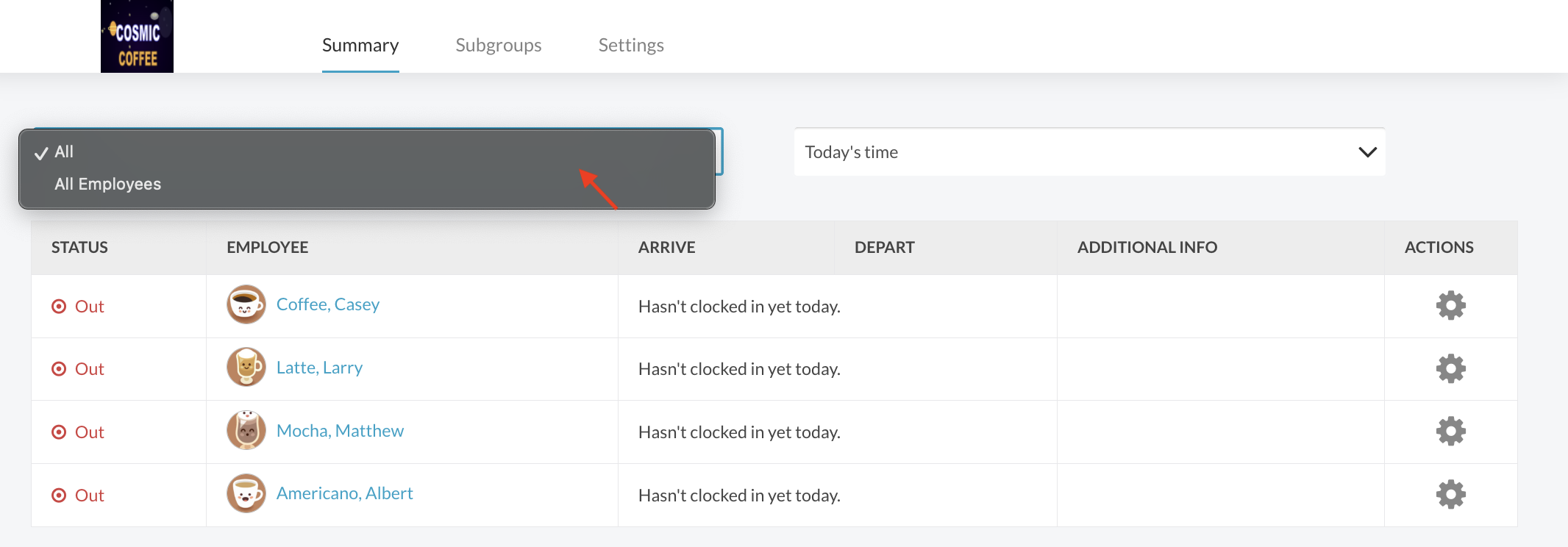Expand the "Today's time" dropdown
The image size is (1568, 547).
pos(1089,152)
